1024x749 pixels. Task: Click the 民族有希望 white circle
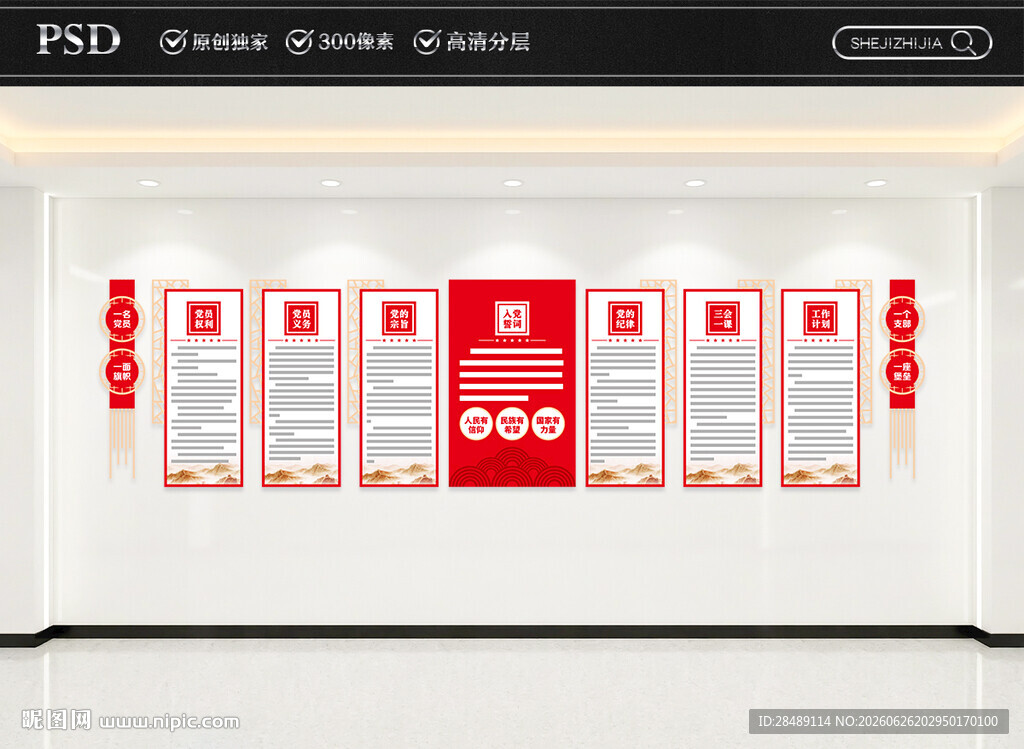(512, 424)
